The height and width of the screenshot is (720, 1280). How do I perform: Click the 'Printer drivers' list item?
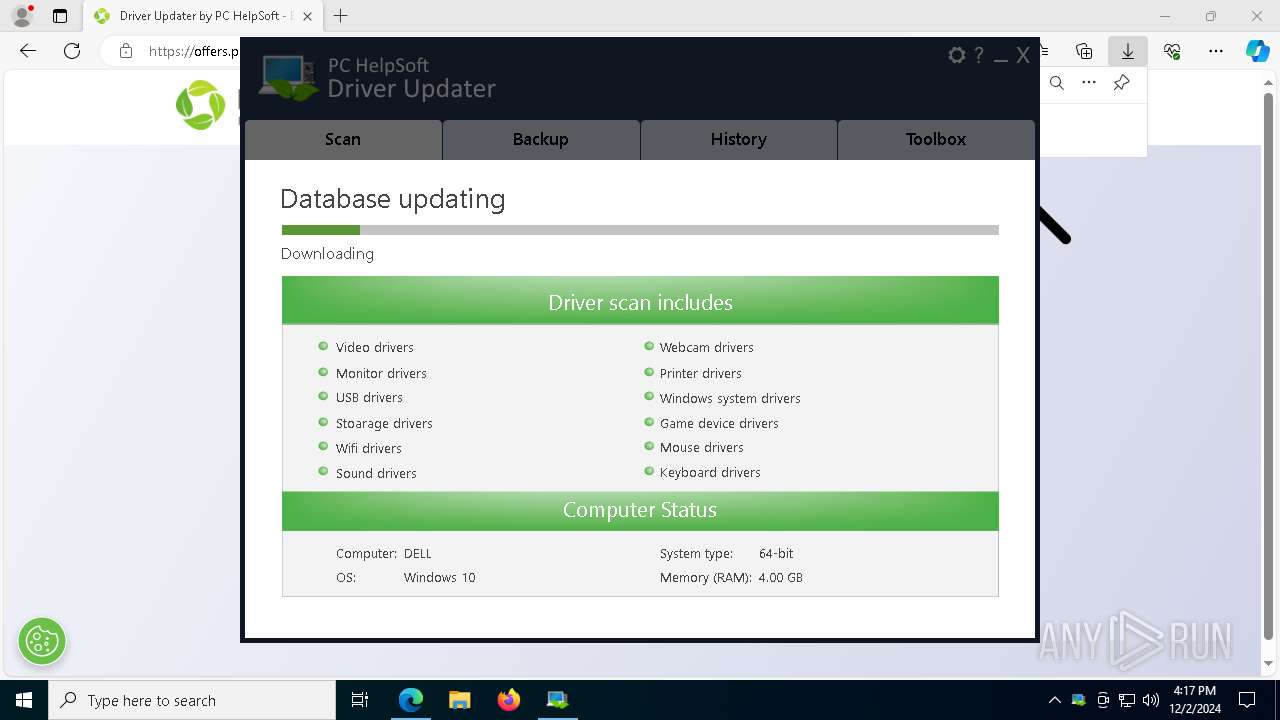(700, 373)
